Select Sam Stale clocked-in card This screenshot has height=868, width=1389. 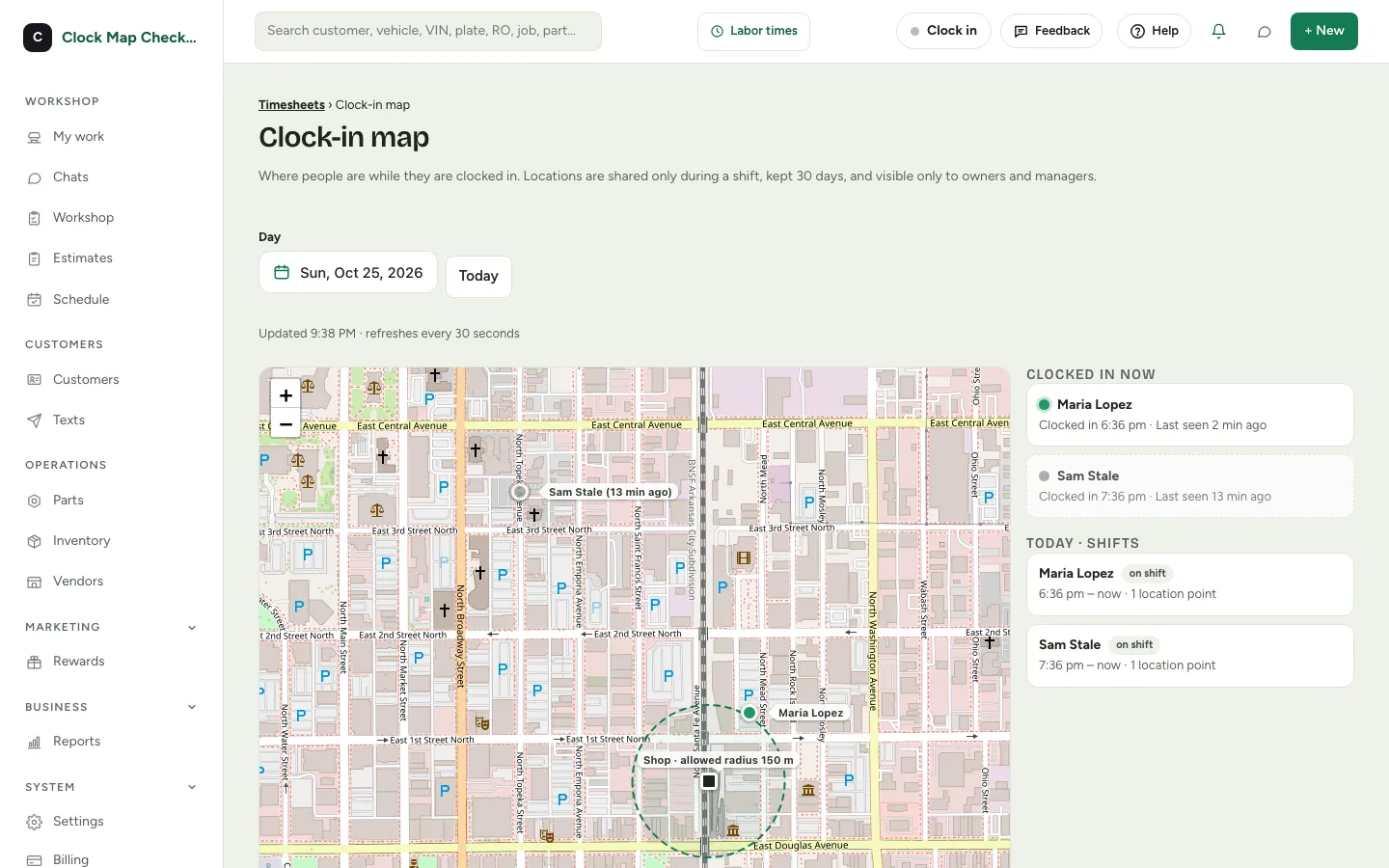click(1190, 486)
